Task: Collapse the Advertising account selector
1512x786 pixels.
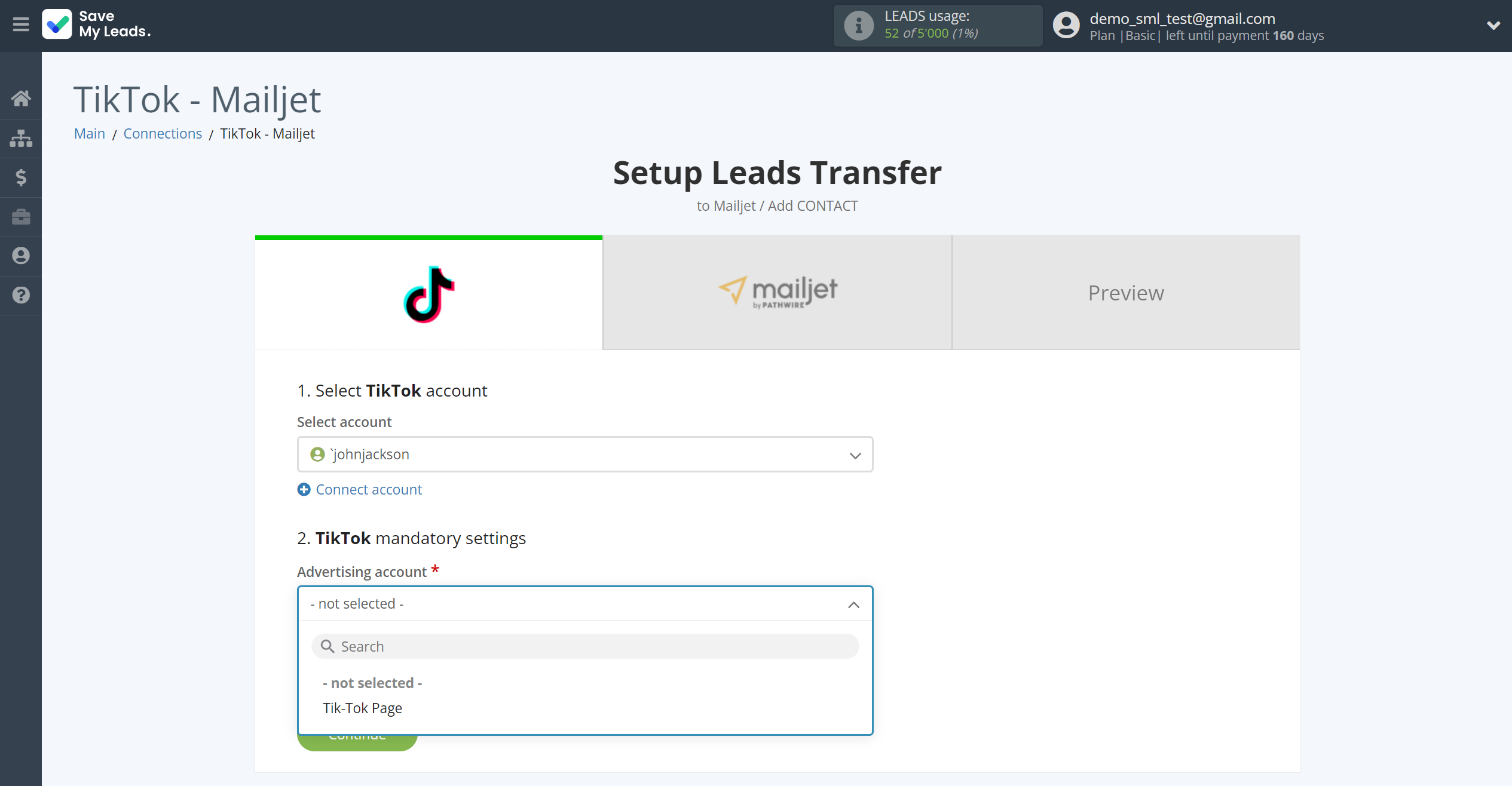Action: (854, 604)
